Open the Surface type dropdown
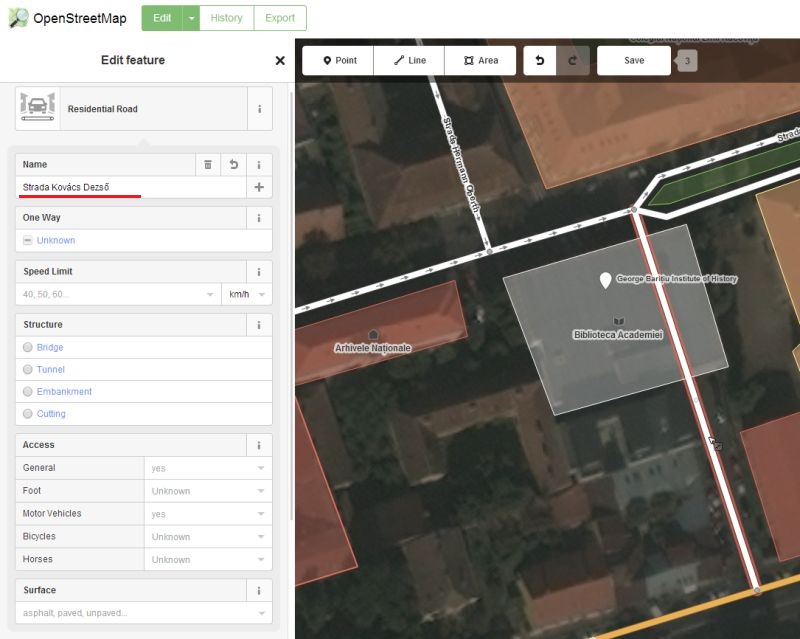Image resolution: width=800 pixels, height=639 pixels. 261,613
